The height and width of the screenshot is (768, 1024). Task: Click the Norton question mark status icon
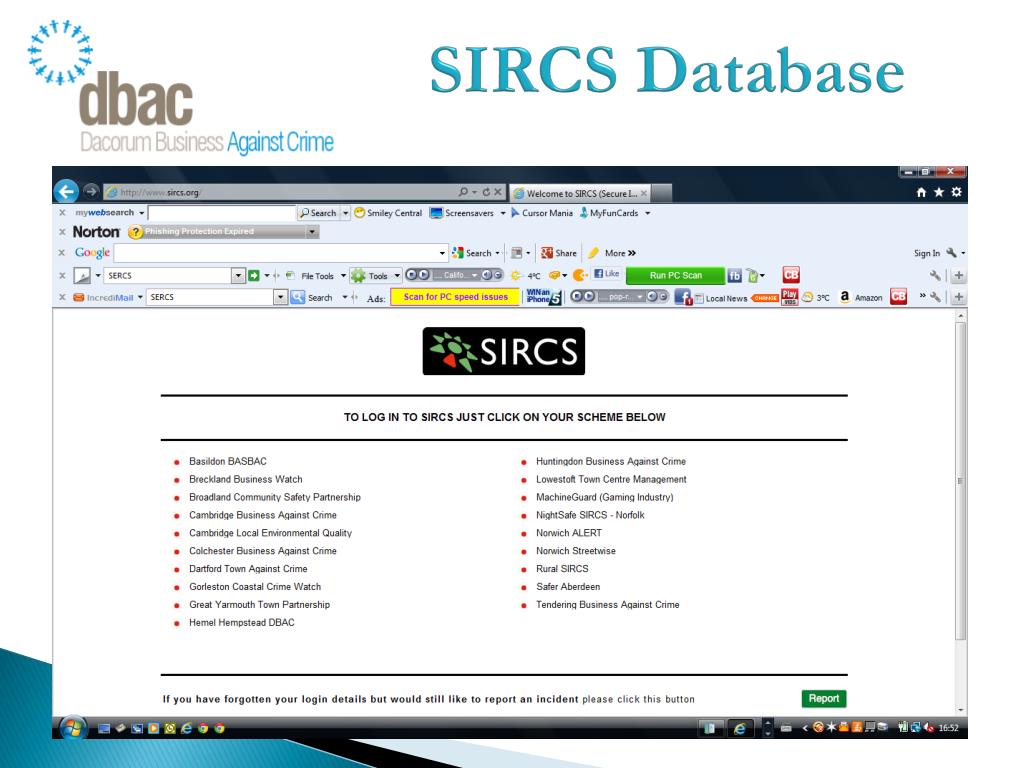click(135, 232)
